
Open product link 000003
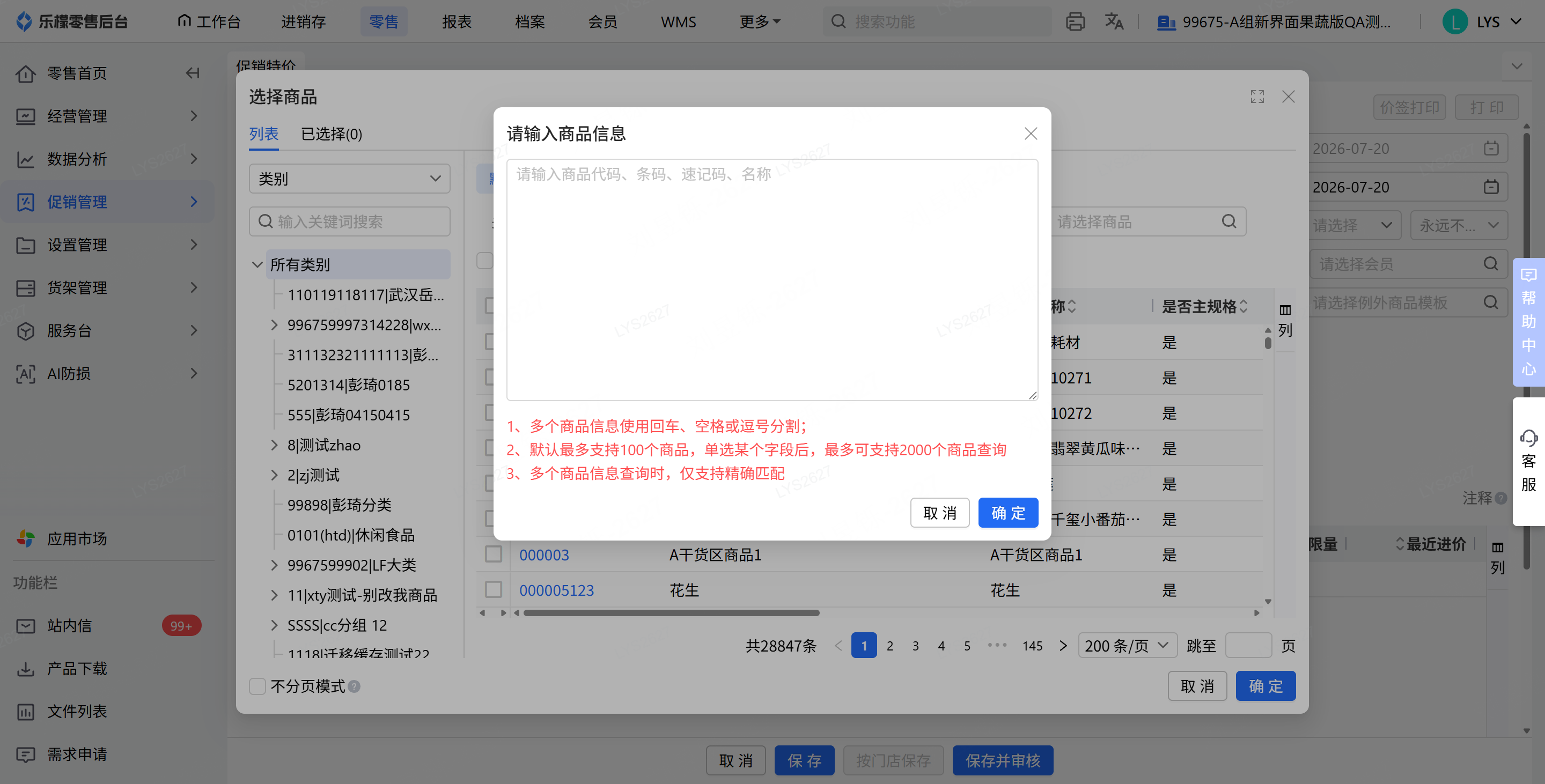(x=544, y=554)
